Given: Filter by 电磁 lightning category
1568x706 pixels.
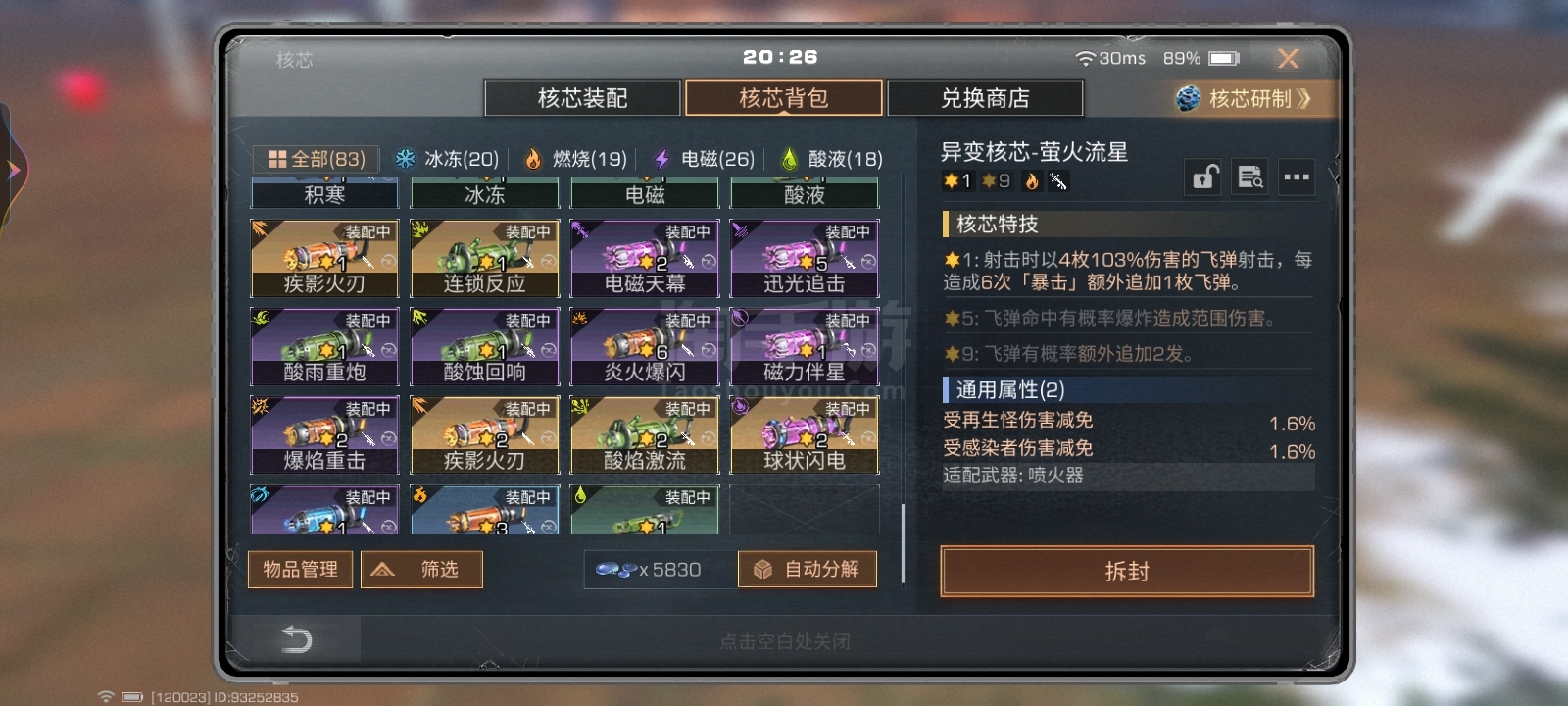Looking at the screenshot, I should point(704,159).
